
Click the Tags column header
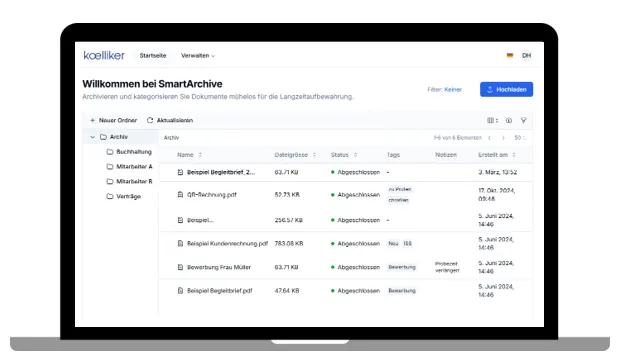point(393,155)
